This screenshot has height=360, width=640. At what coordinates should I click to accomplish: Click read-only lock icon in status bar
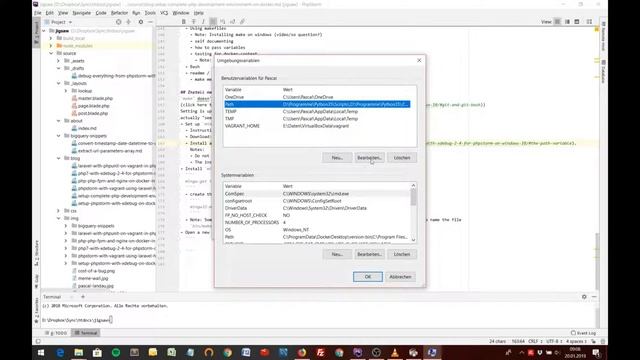pos(593,341)
